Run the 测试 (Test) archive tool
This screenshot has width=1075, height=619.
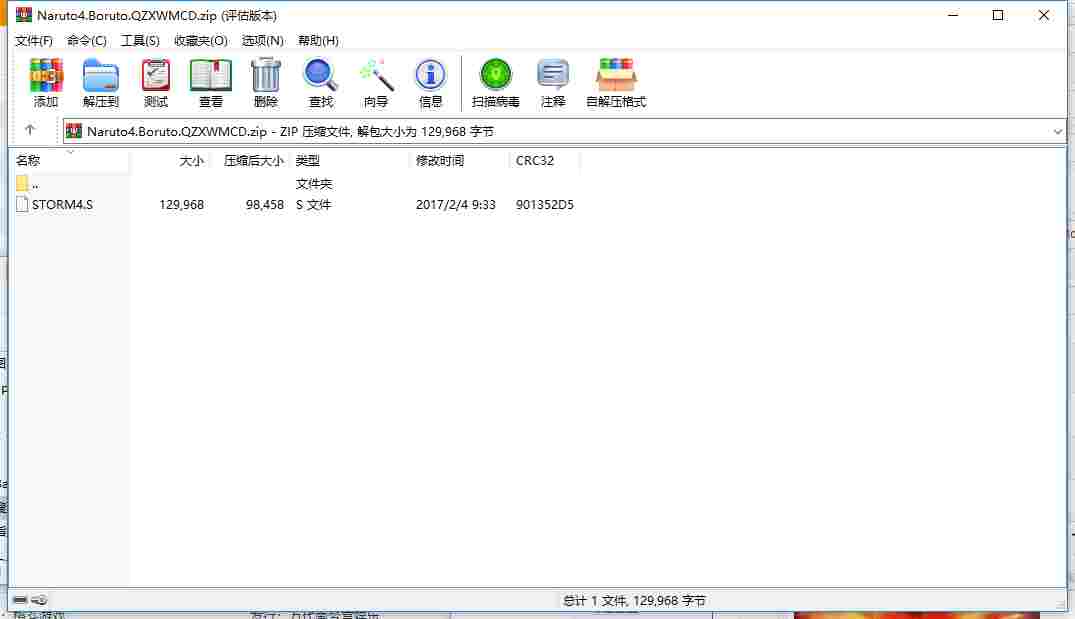tap(156, 83)
